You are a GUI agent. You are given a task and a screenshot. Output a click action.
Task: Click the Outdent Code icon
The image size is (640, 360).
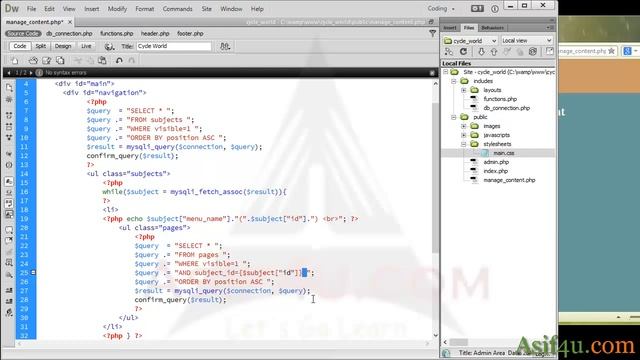[x=9, y=301]
